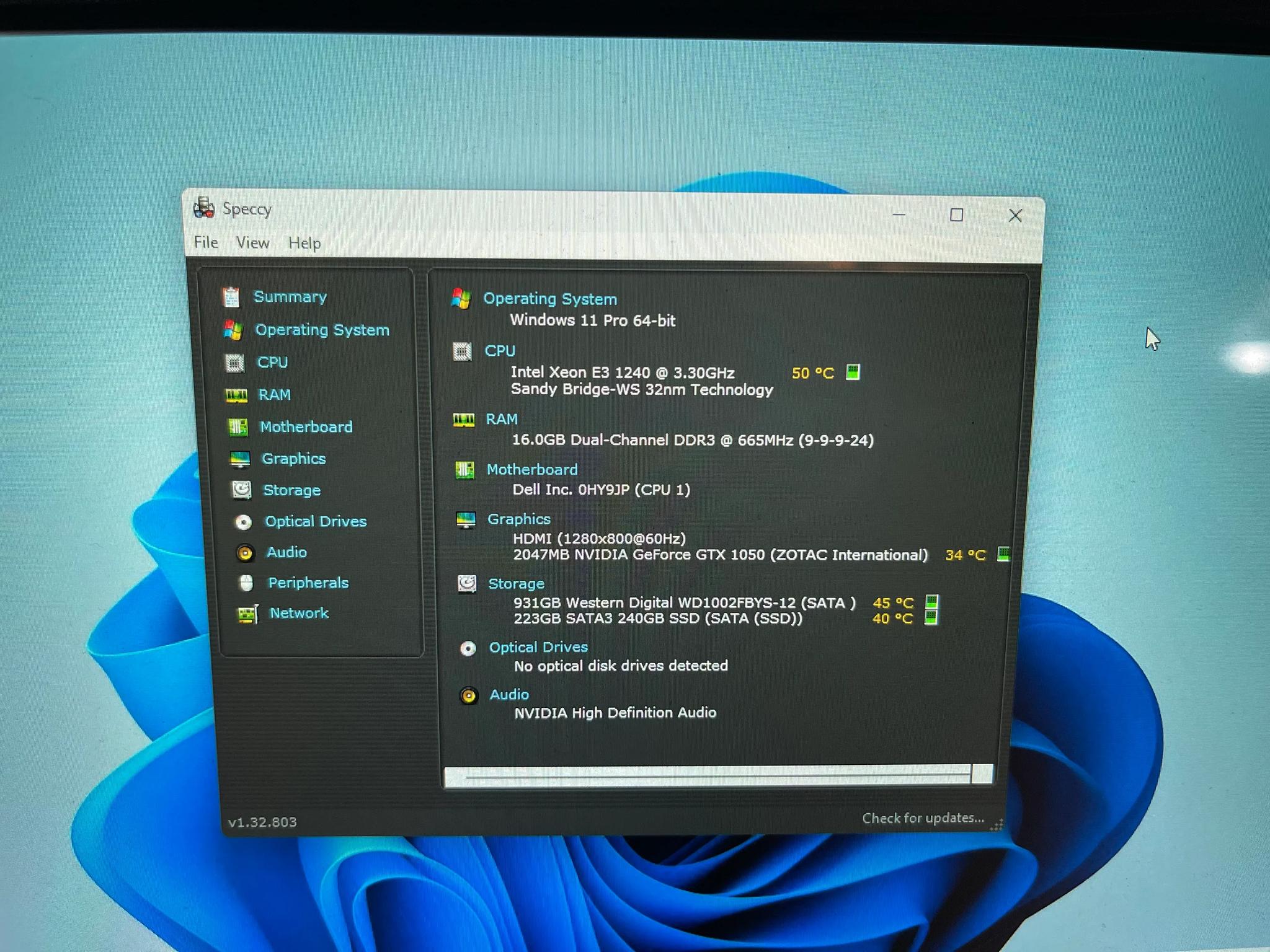
Task: Select the Peripherals mouse icon
Action: pos(246,583)
